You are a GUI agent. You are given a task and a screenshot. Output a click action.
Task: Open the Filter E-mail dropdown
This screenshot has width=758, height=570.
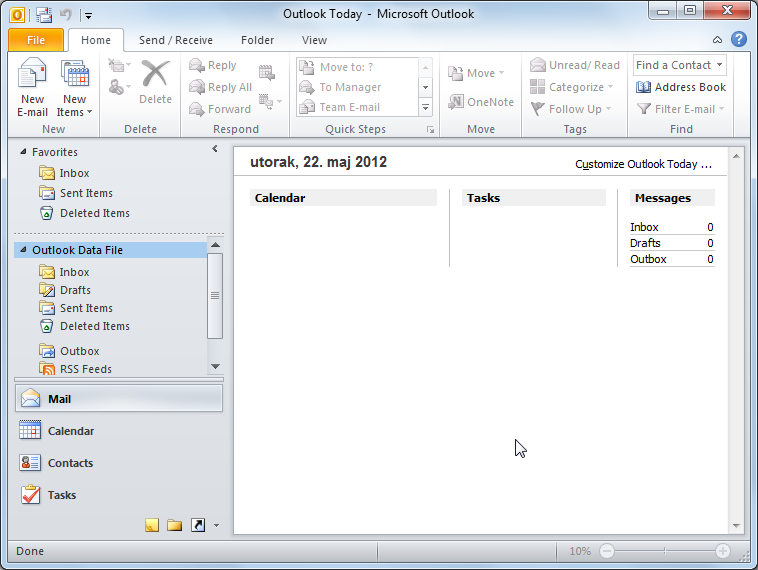(x=681, y=109)
